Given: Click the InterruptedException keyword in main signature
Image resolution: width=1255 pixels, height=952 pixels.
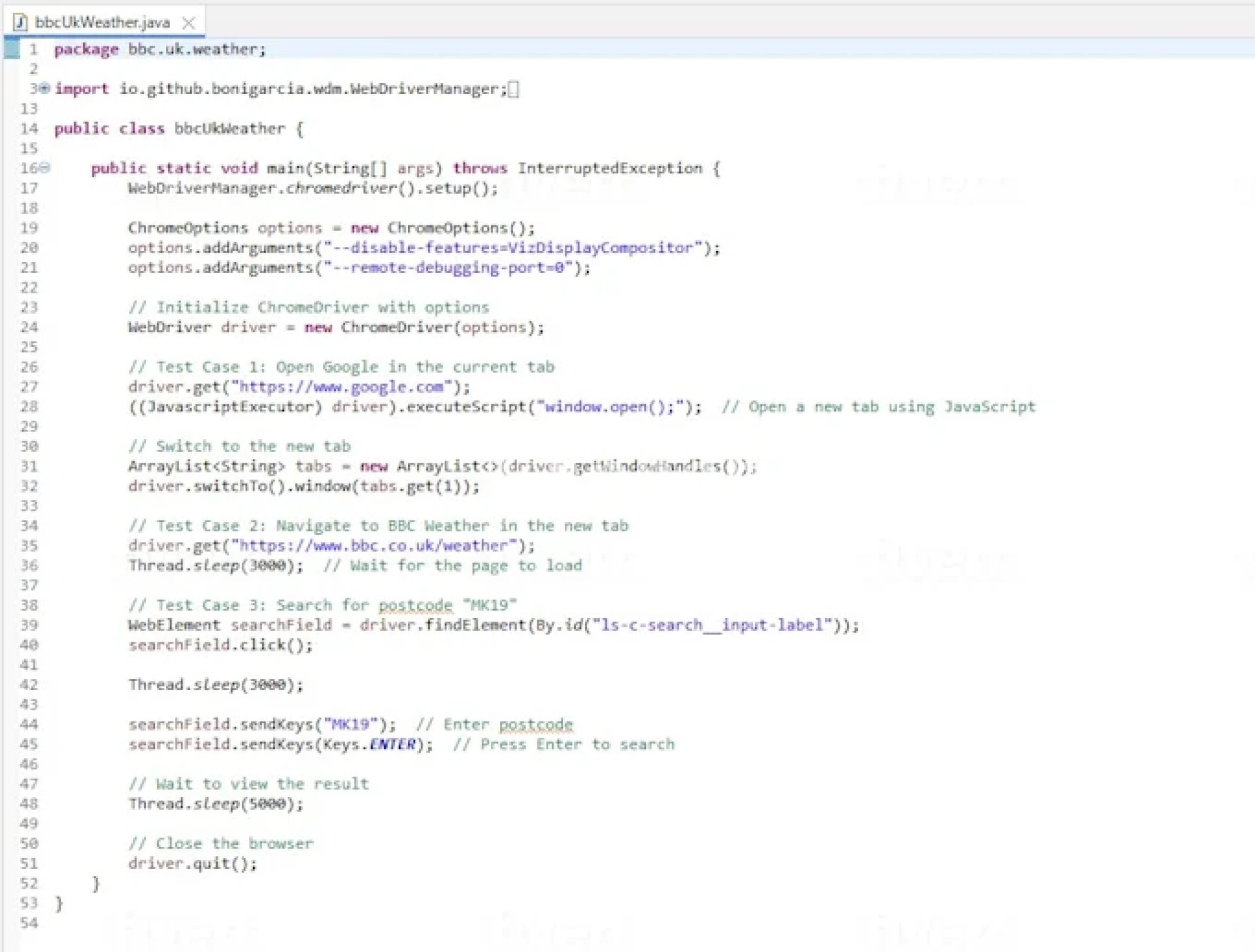Looking at the screenshot, I should point(609,169).
